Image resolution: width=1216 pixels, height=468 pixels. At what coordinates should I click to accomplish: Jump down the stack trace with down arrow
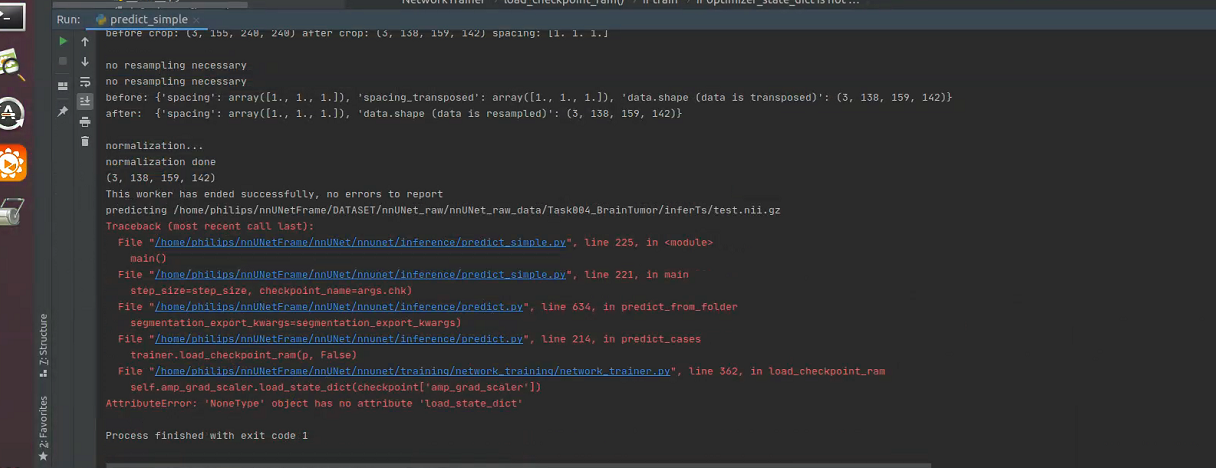(85, 62)
